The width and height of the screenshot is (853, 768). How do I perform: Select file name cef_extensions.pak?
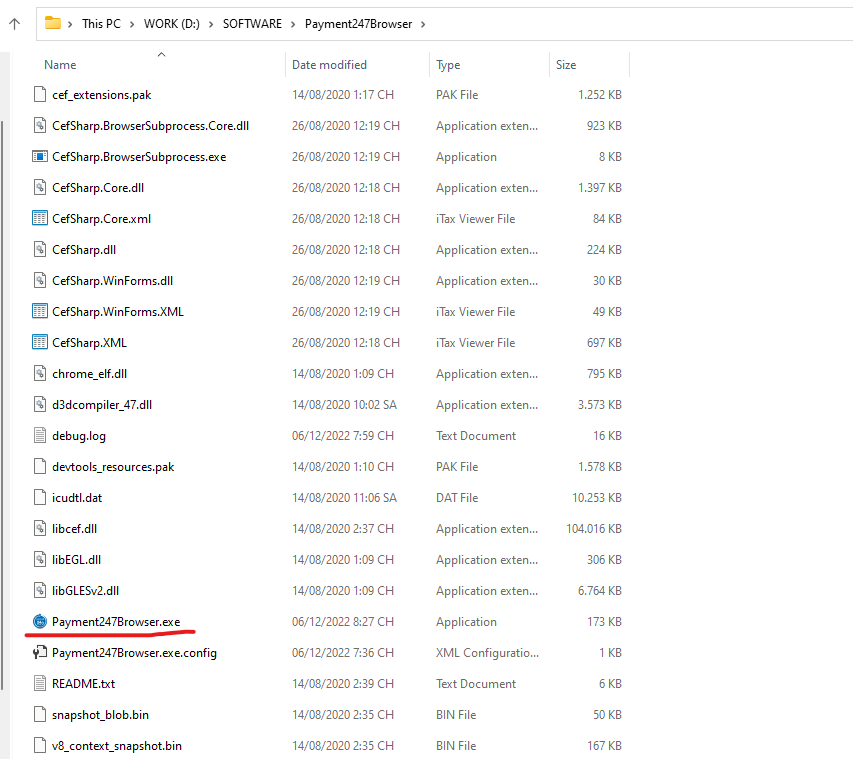(x=101, y=95)
